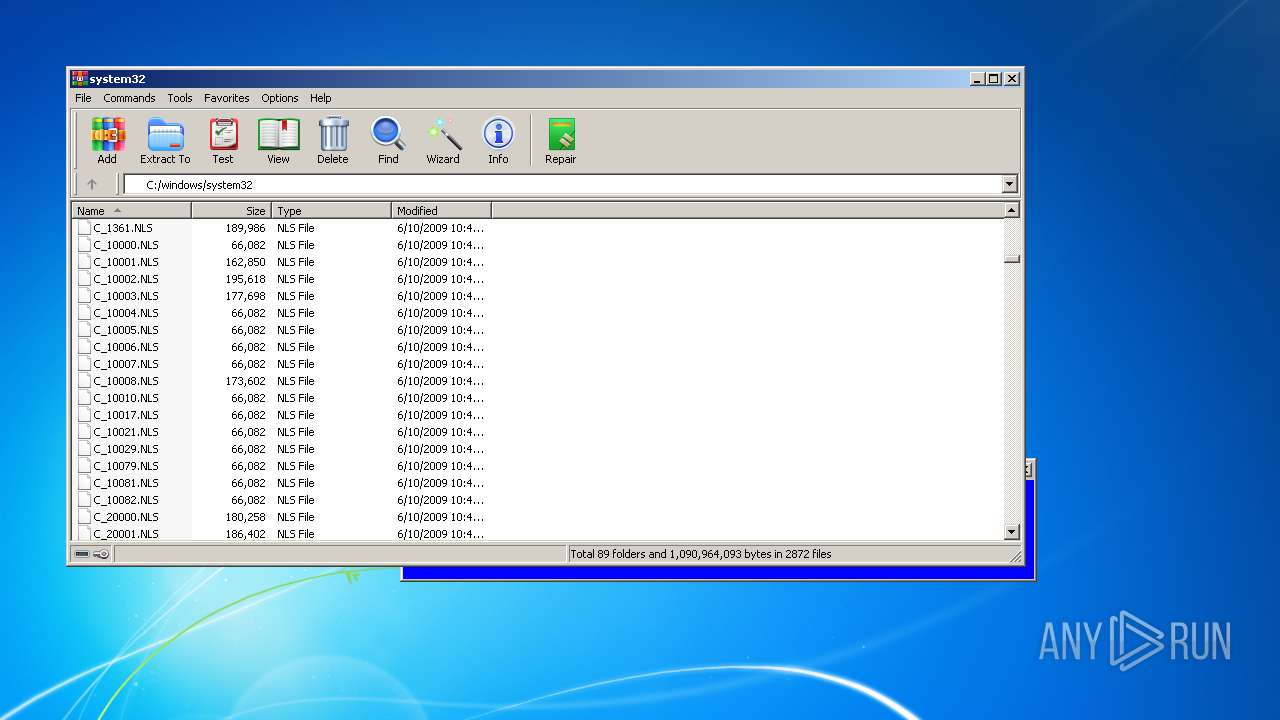Open the Help menu
The image size is (1280, 720).
(x=320, y=98)
